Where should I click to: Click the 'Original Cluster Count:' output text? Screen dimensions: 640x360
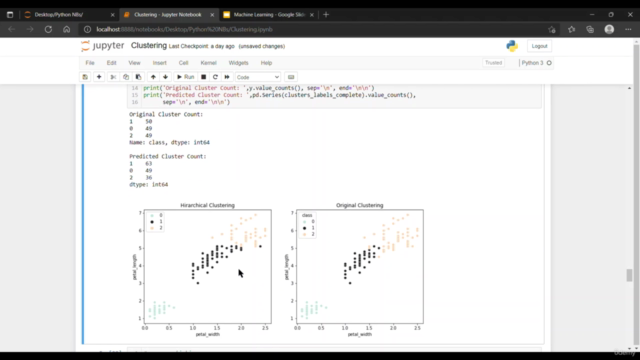tap(166, 114)
